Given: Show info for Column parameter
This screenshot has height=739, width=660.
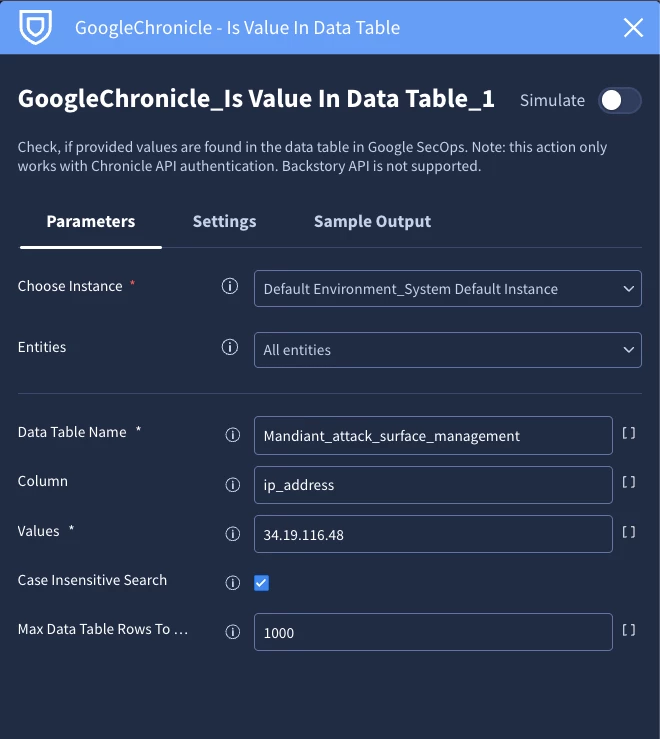Looking at the screenshot, I should point(232,484).
